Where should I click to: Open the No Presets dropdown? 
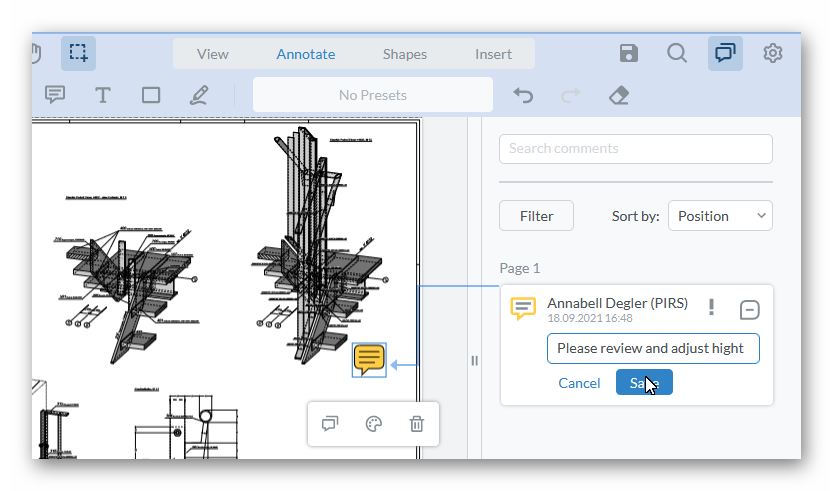coord(373,95)
